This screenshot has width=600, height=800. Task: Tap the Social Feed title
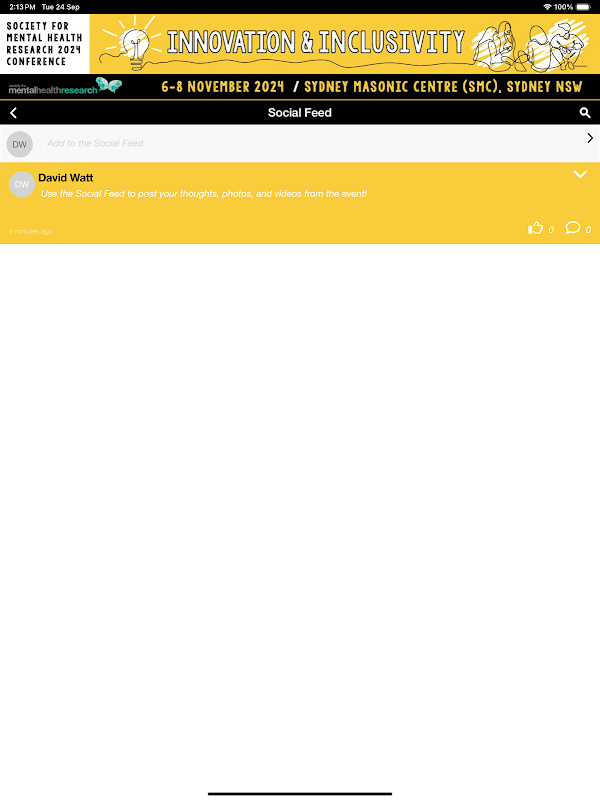[x=300, y=113]
